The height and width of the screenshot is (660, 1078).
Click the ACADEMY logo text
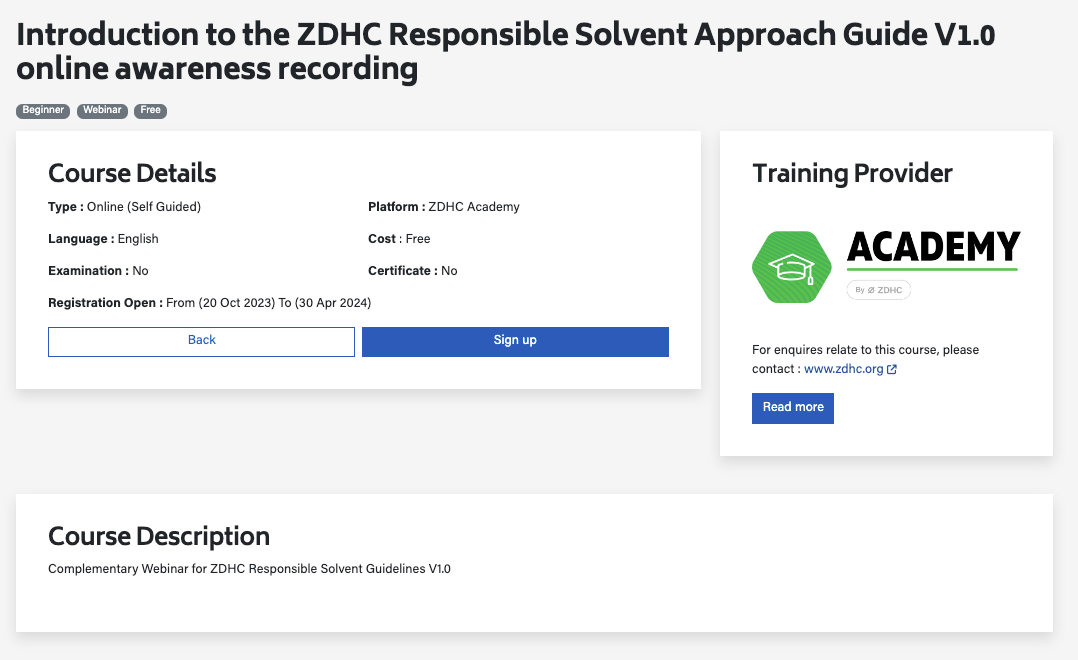pyautogui.click(x=934, y=249)
